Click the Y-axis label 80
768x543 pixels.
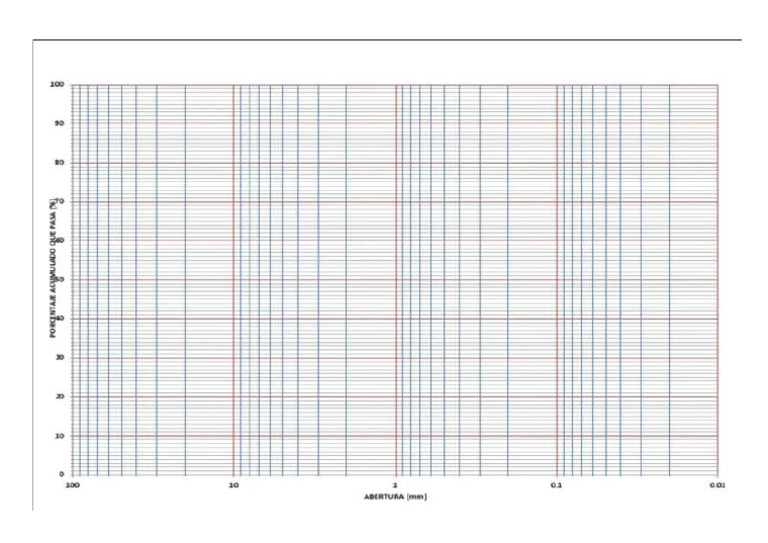(x=59, y=163)
